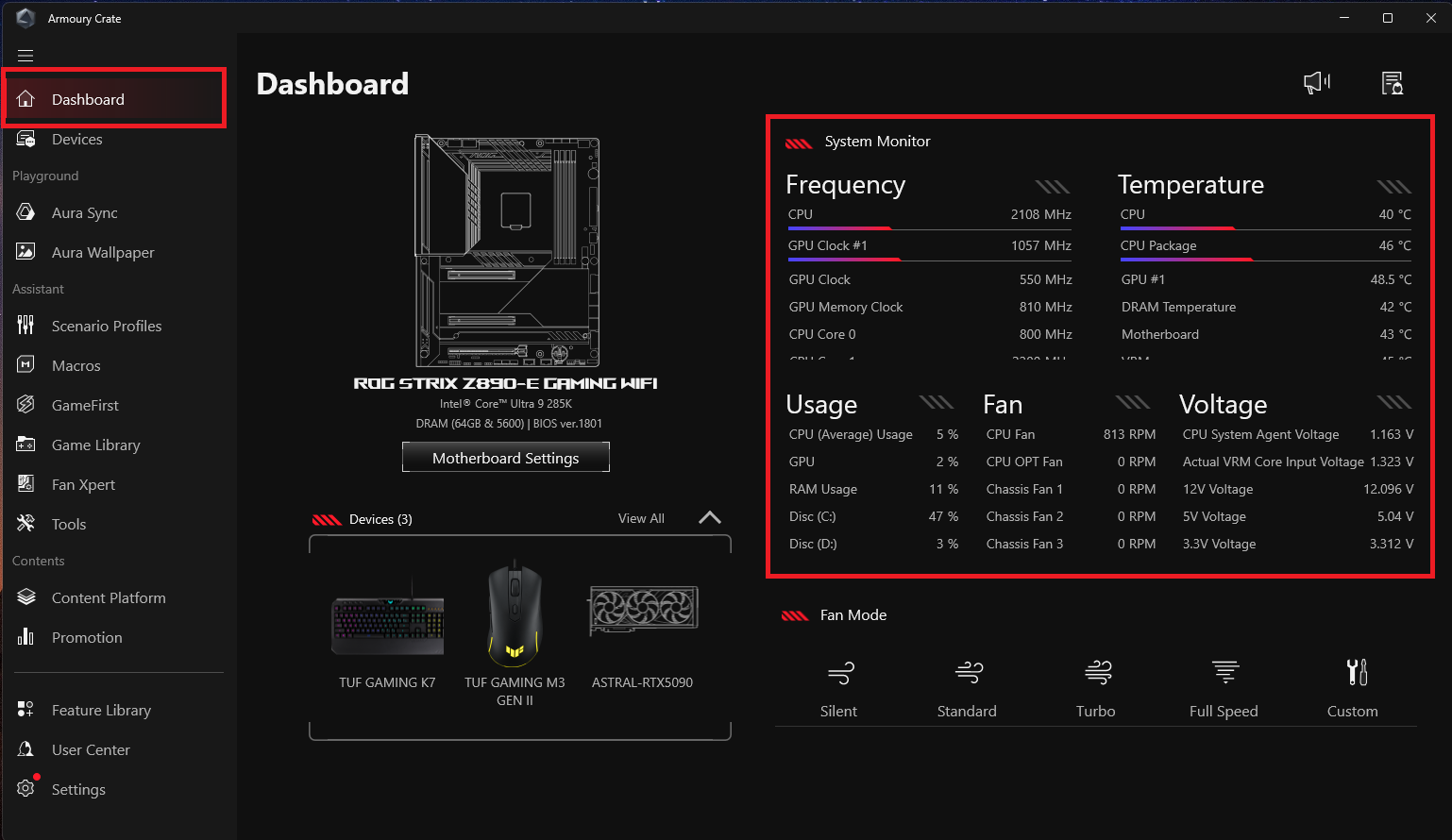The image size is (1452, 840).
Task: Select the Standard fan mode icon
Action: [969, 673]
